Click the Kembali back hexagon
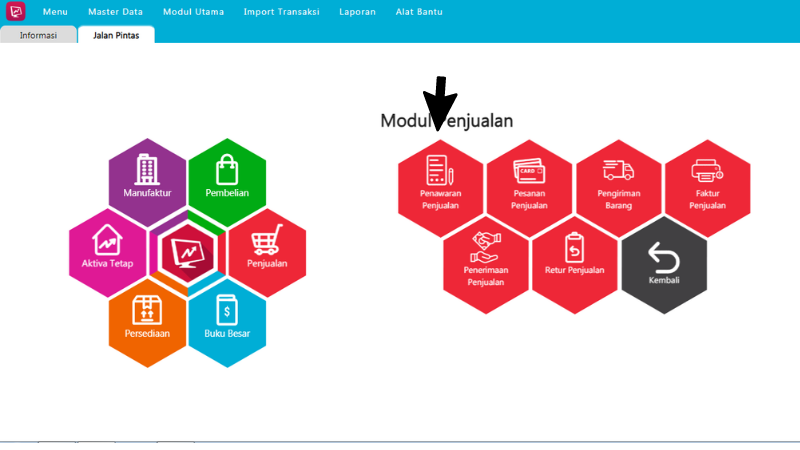This screenshot has height=450, width=800. coord(664,263)
